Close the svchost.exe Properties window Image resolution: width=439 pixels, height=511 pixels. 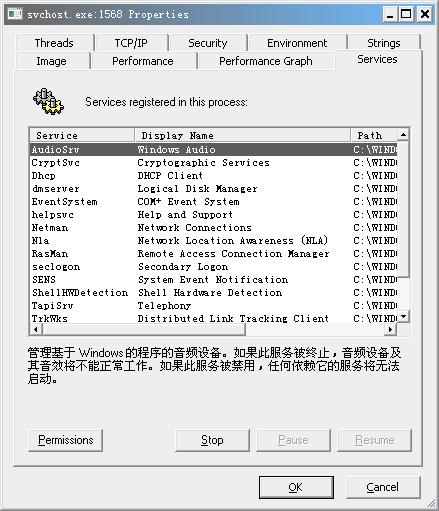pyautogui.click(x=425, y=14)
